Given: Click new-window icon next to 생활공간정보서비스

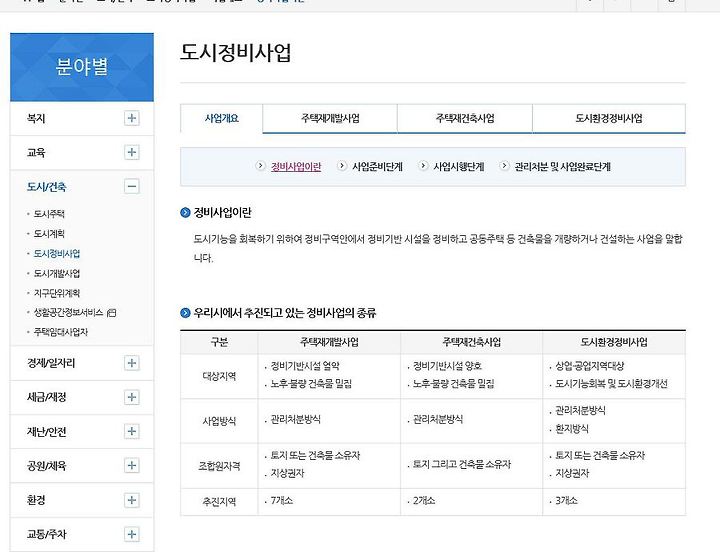Looking at the screenshot, I should click(x=111, y=313).
